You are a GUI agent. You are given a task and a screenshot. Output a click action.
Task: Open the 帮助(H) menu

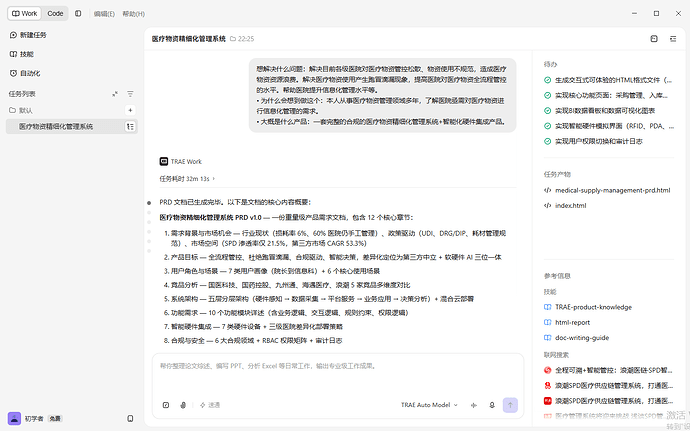[x=133, y=14]
